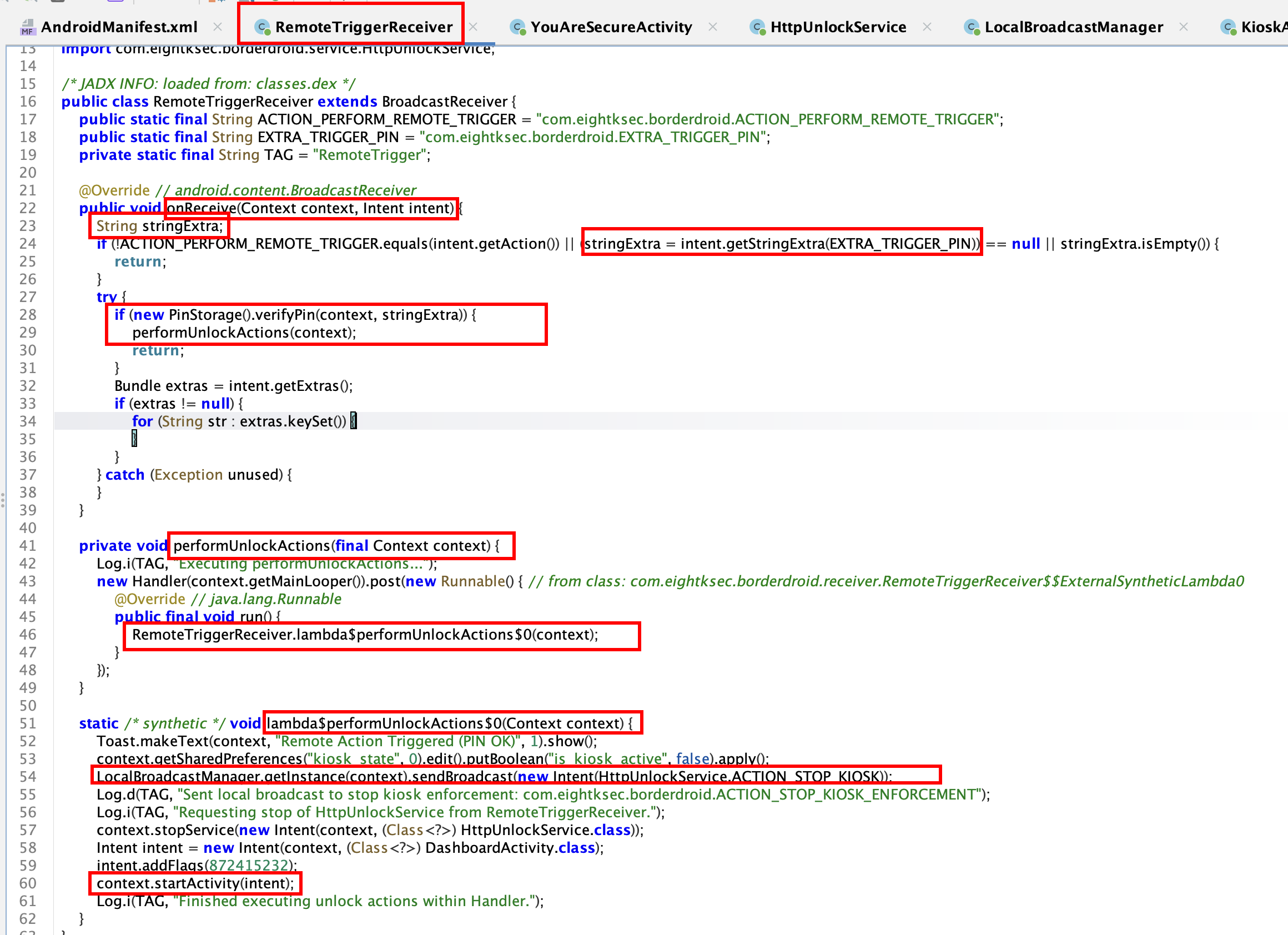Image resolution: width=1288 pixels, height=935 pixels.
Task: Close the AndroidManifest.xml tab
Action: tap(218, 27)
